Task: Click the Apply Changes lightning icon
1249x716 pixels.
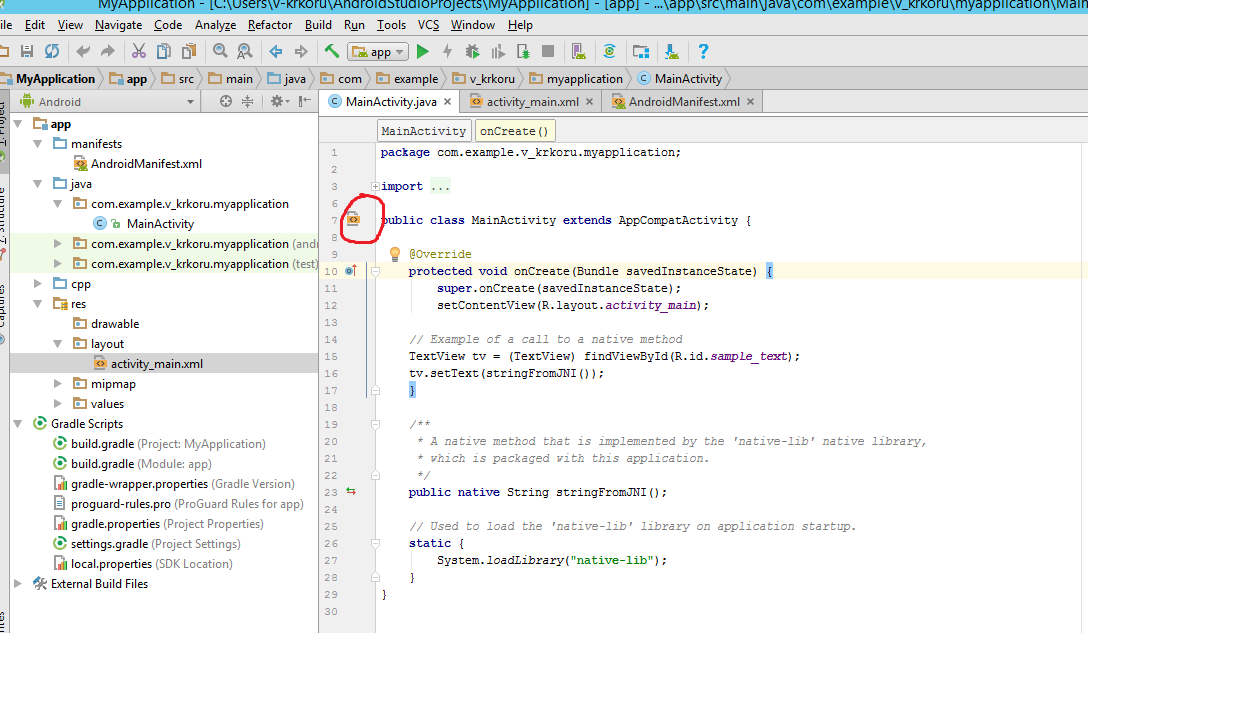Action: tap(447, 51)
